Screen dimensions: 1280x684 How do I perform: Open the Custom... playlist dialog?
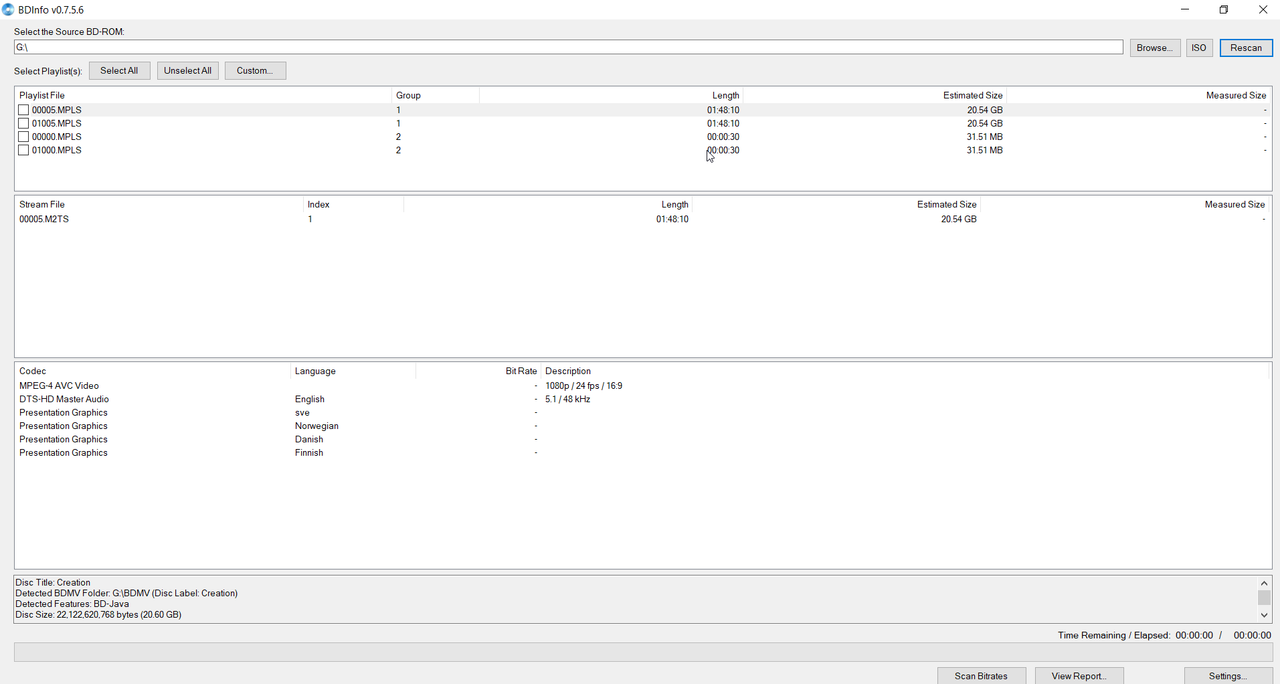click(x=255, y=70)
